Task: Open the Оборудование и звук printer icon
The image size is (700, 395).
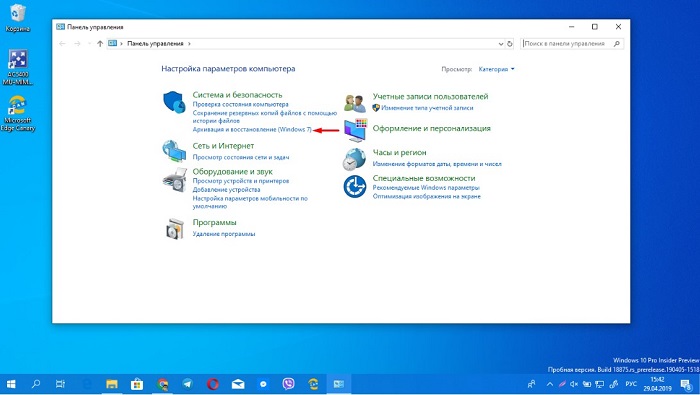Action: tap(174, 179)
